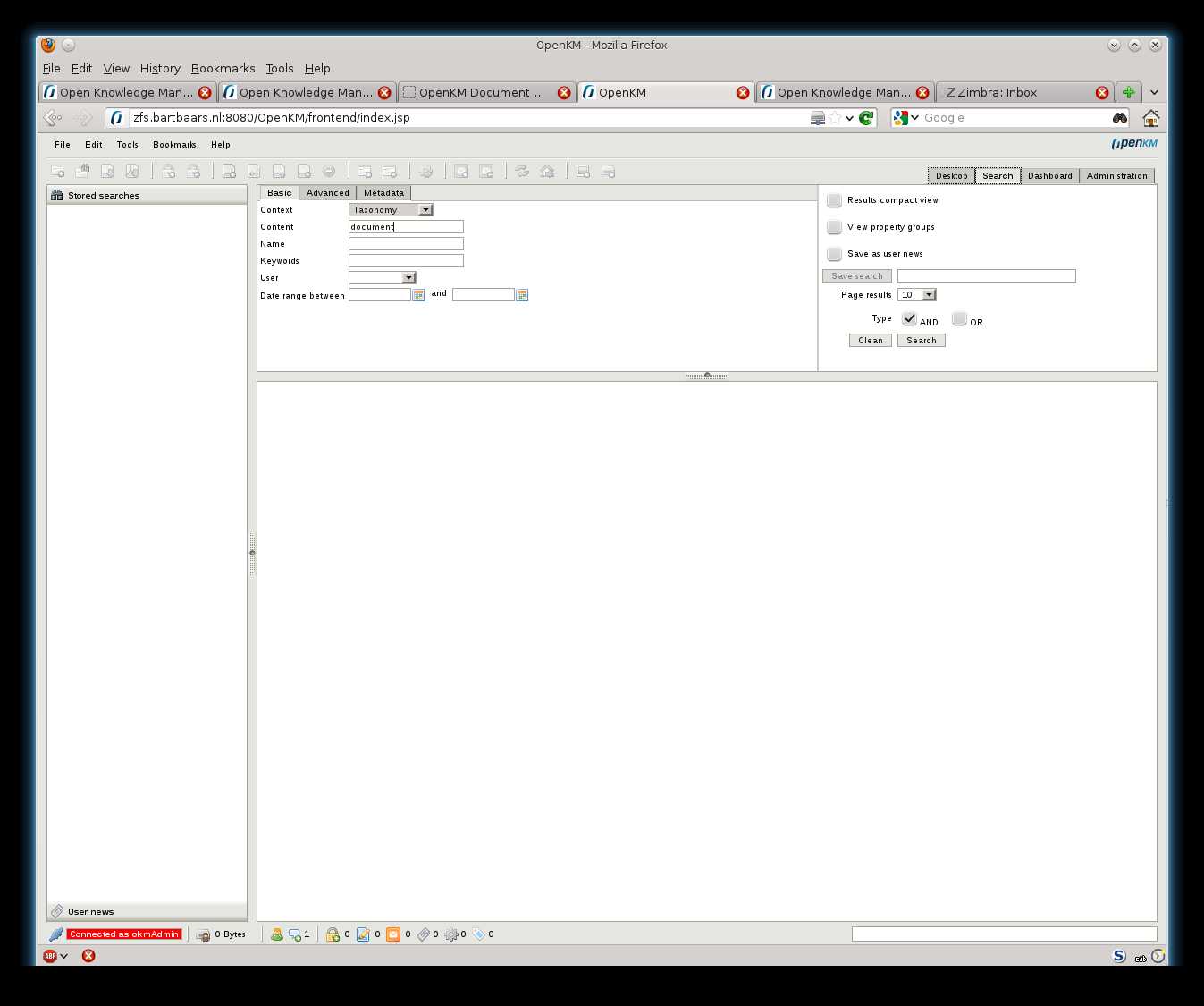Click the workflow gear icon in status bar
The width and height of the screenshot is (1204, 1006).
pyautogui.click(x=454, y=934)
